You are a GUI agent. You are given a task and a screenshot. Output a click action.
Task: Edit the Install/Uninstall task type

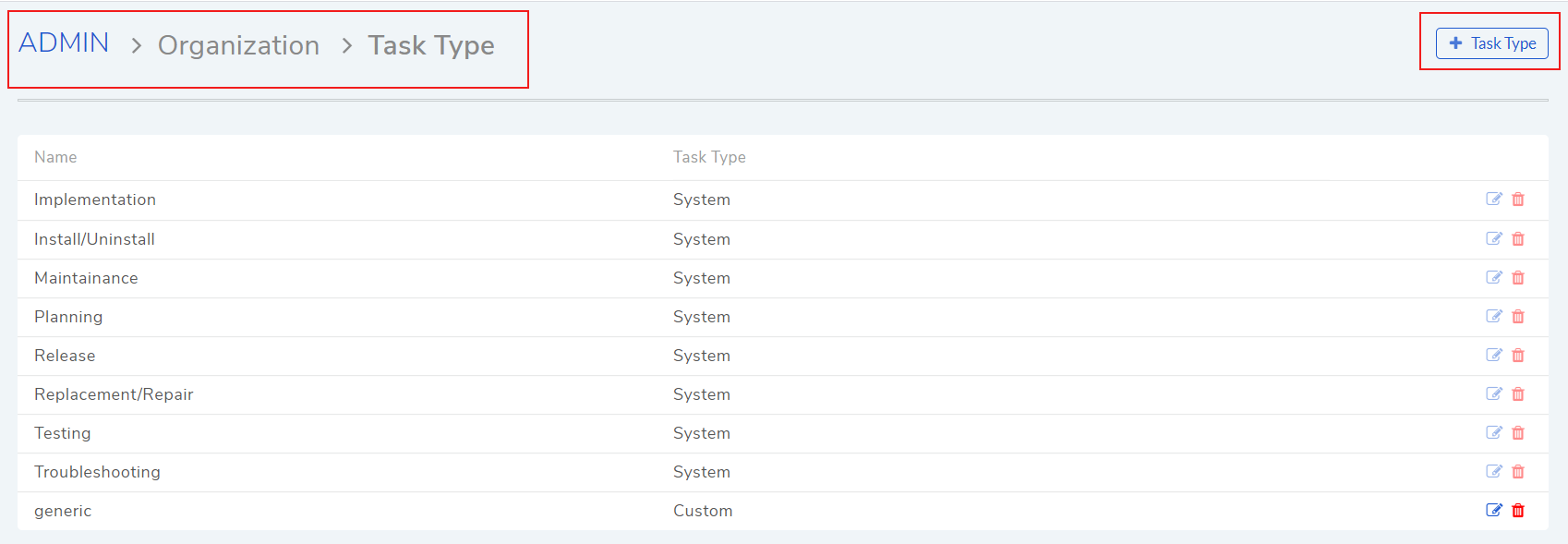1494,238
